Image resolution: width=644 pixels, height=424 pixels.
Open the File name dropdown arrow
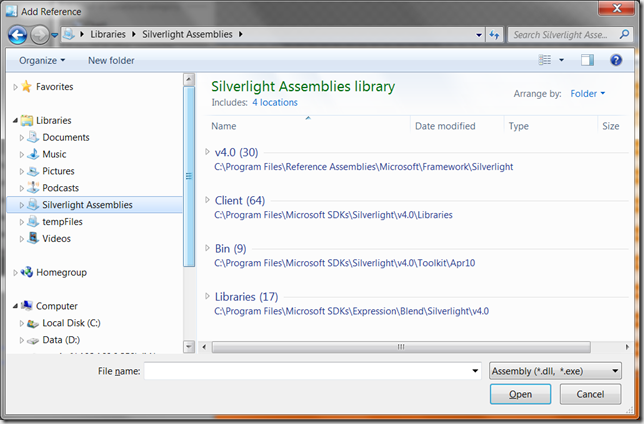(x=475, y=371)
